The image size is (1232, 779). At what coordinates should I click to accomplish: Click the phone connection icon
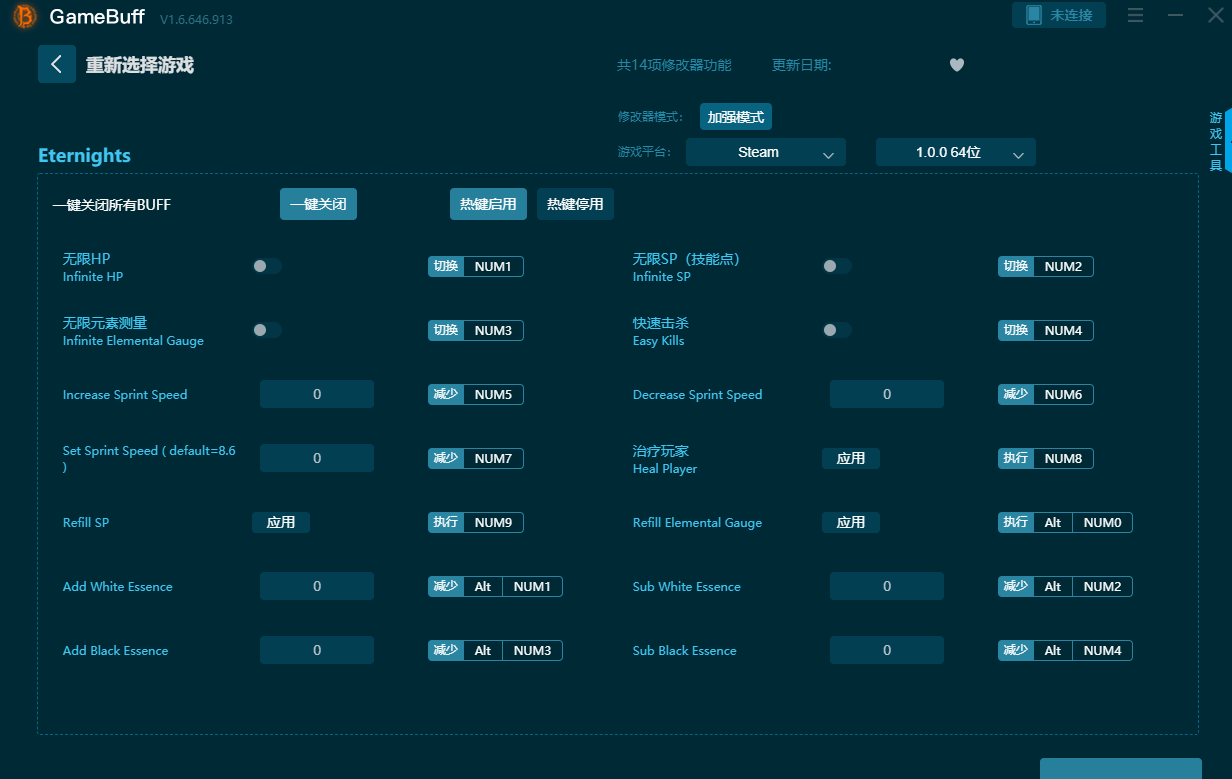pyautogui.click(x=1034, y=15)
